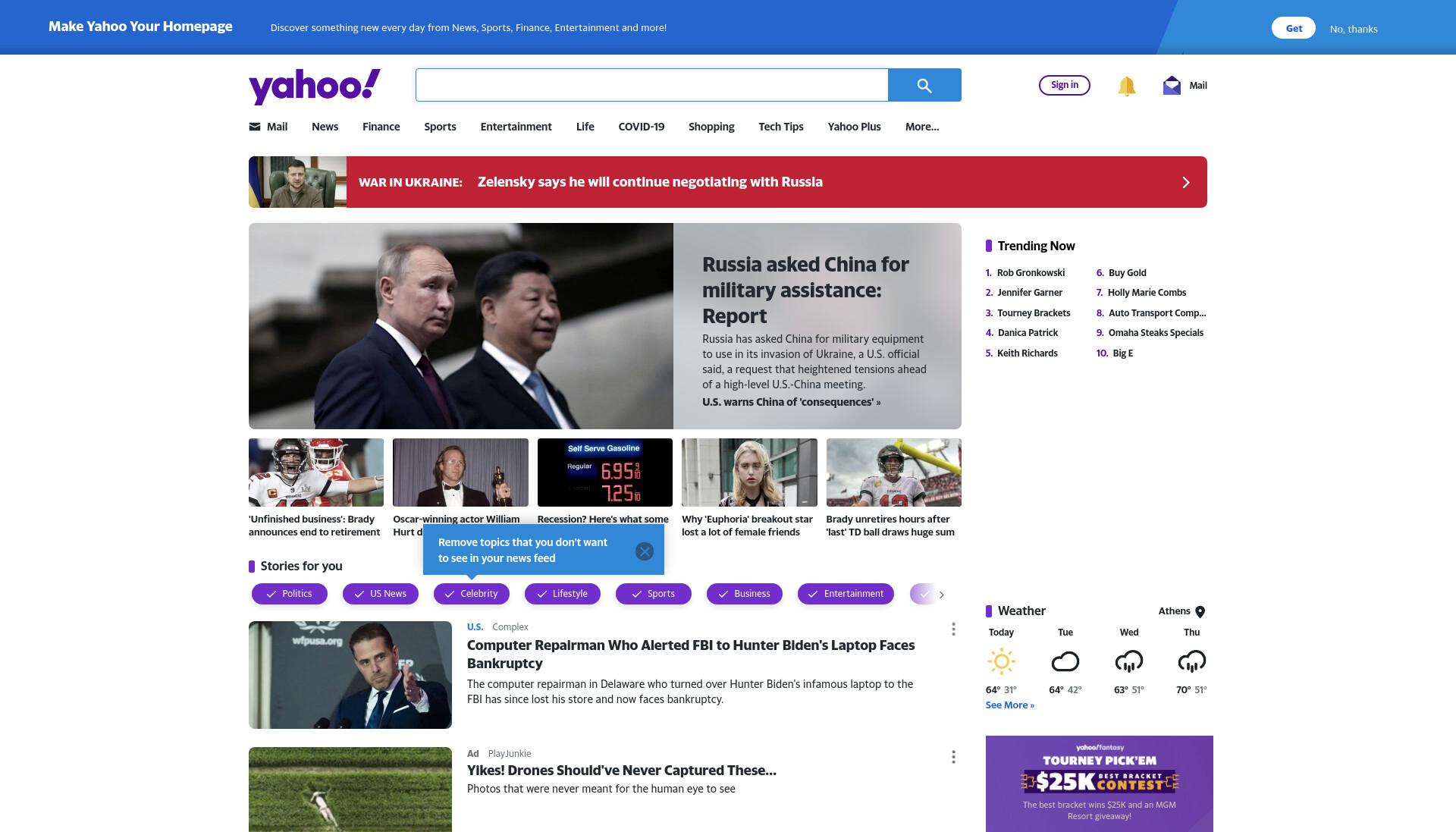The width and height of the screenshot is (1456, 832).
Task: Show more topic chips with right arrow
Action: [x=942, y=595]
